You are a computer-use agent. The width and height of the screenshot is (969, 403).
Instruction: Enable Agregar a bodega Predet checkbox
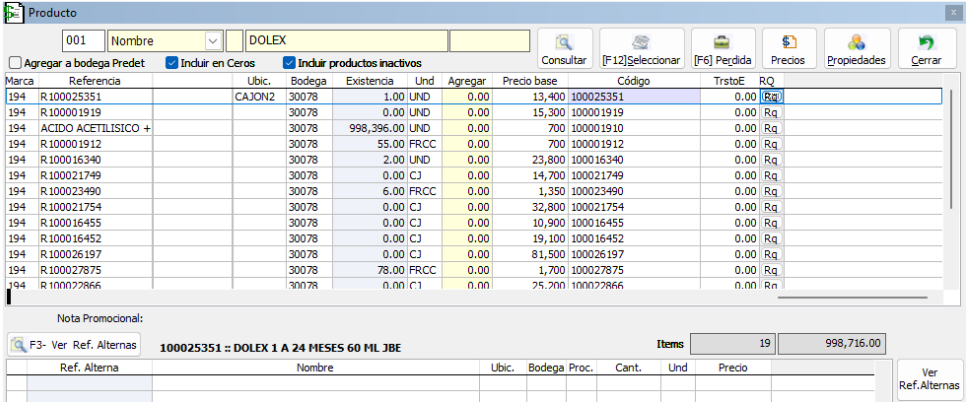[17, 63]
